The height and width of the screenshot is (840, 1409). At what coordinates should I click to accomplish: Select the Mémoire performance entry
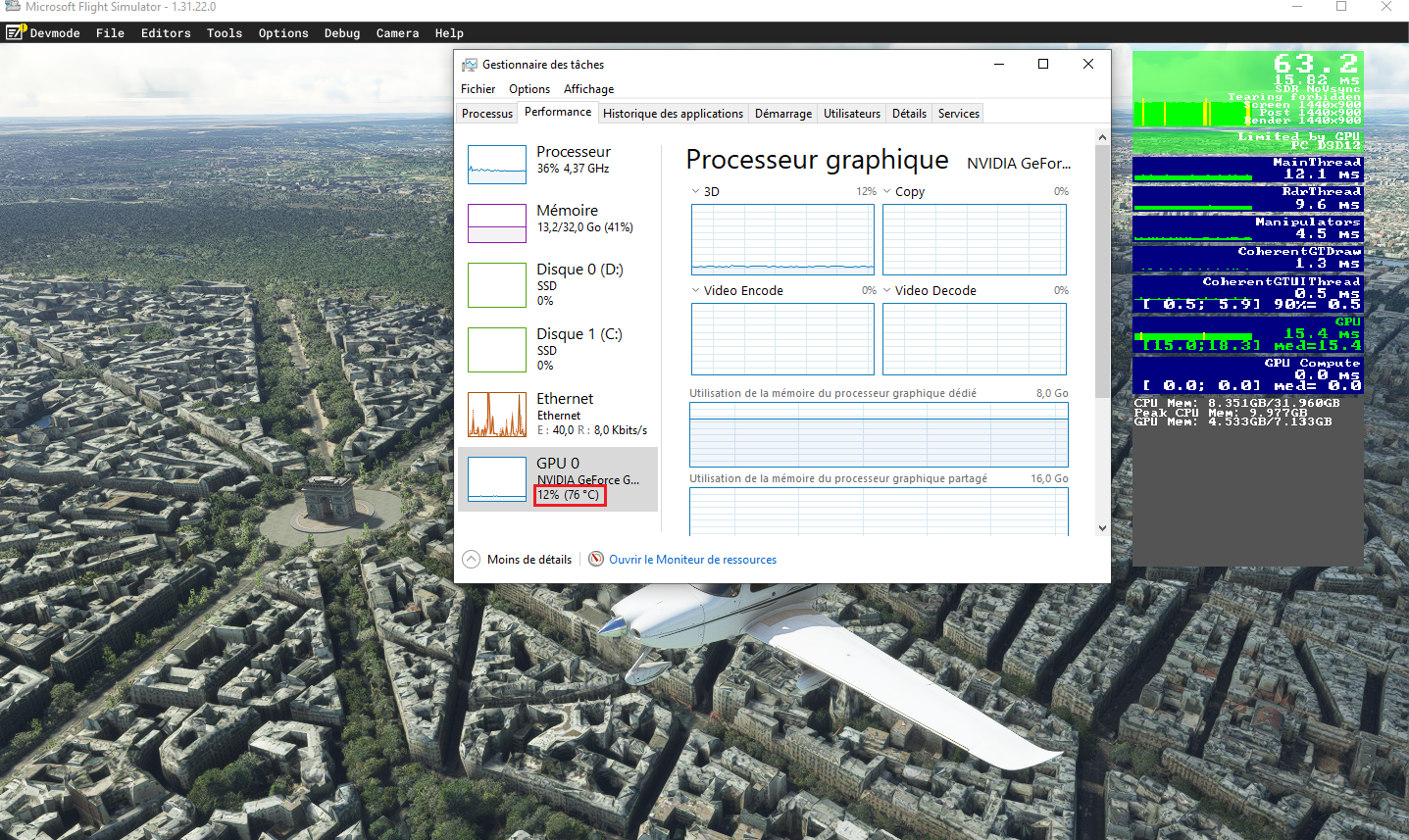click(x=558, y=222)
